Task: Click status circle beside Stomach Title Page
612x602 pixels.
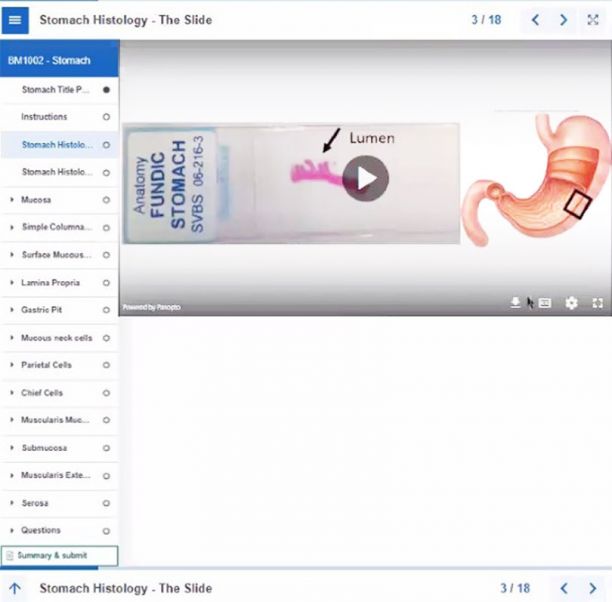Action: click(106, 90)
